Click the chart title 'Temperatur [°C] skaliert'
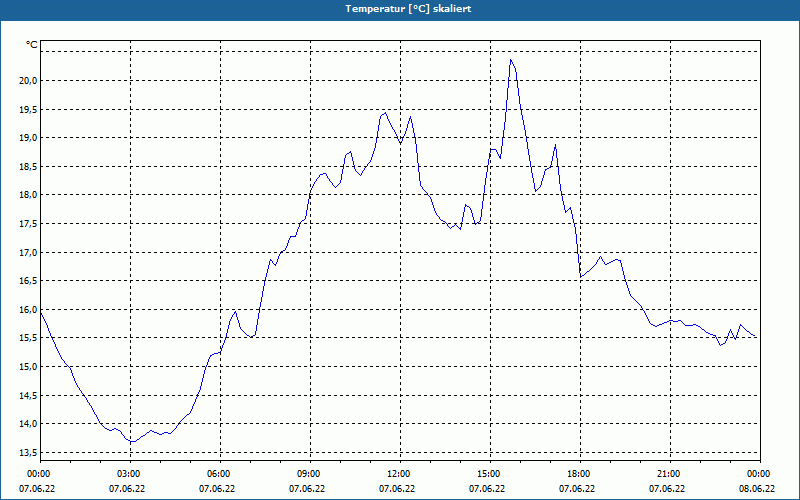This screenshot has width=800, height=500. (408, 9)
